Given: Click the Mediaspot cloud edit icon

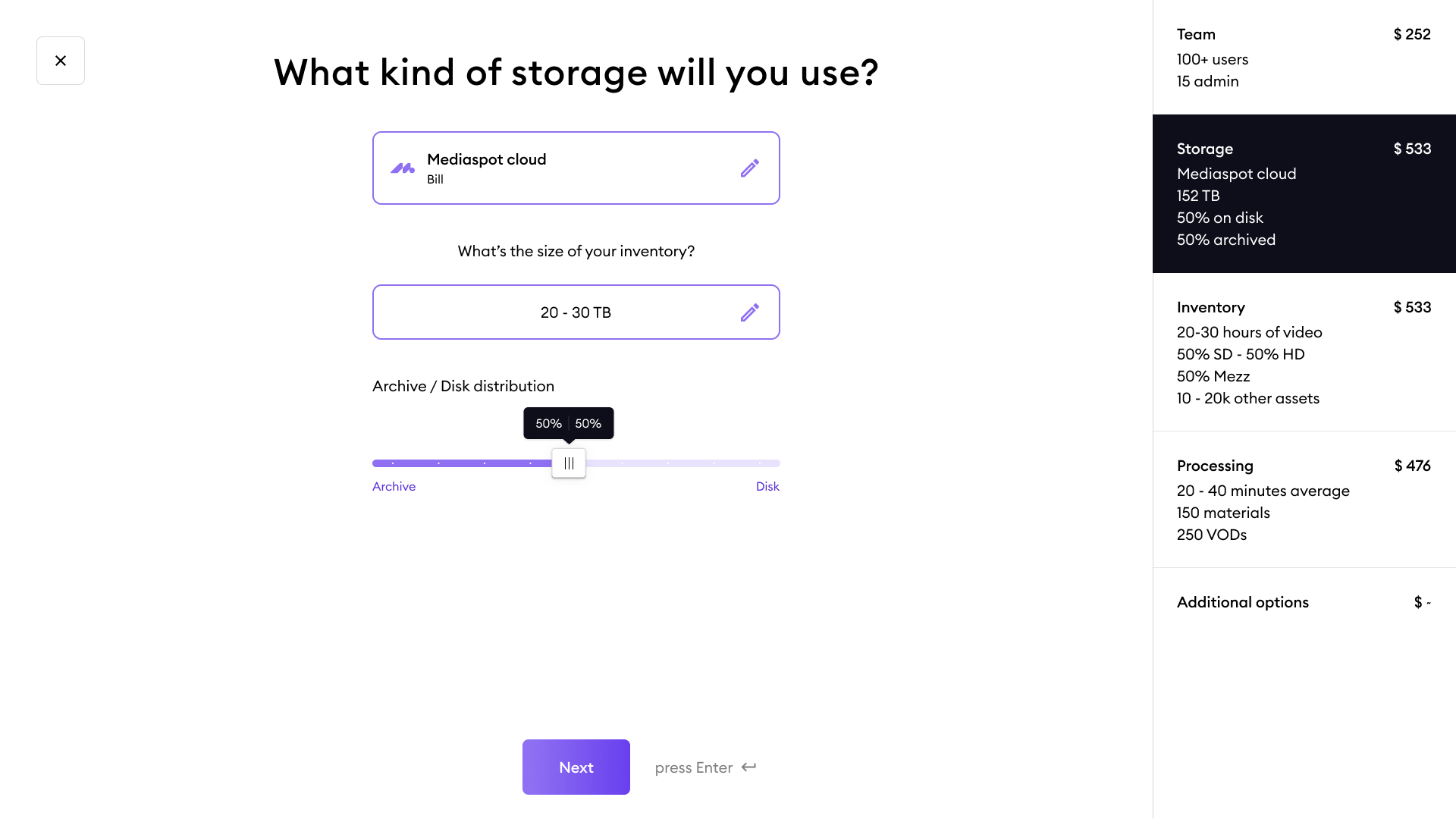Looking at the screenshot, I should point(749,168).
